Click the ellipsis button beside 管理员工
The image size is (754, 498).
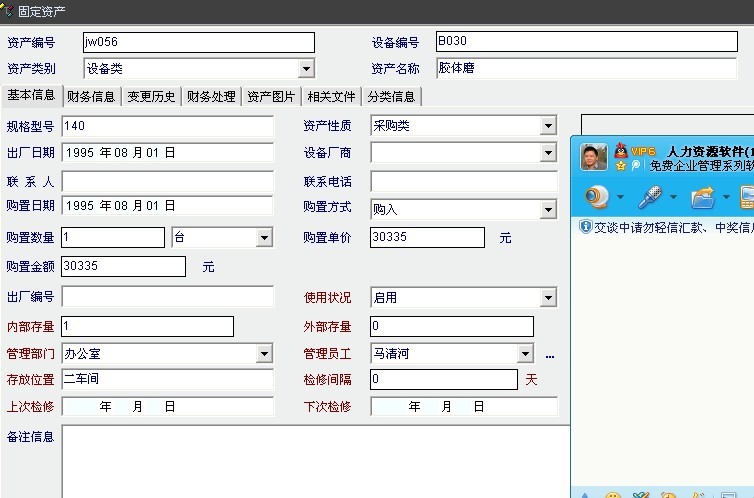(549, 354)
